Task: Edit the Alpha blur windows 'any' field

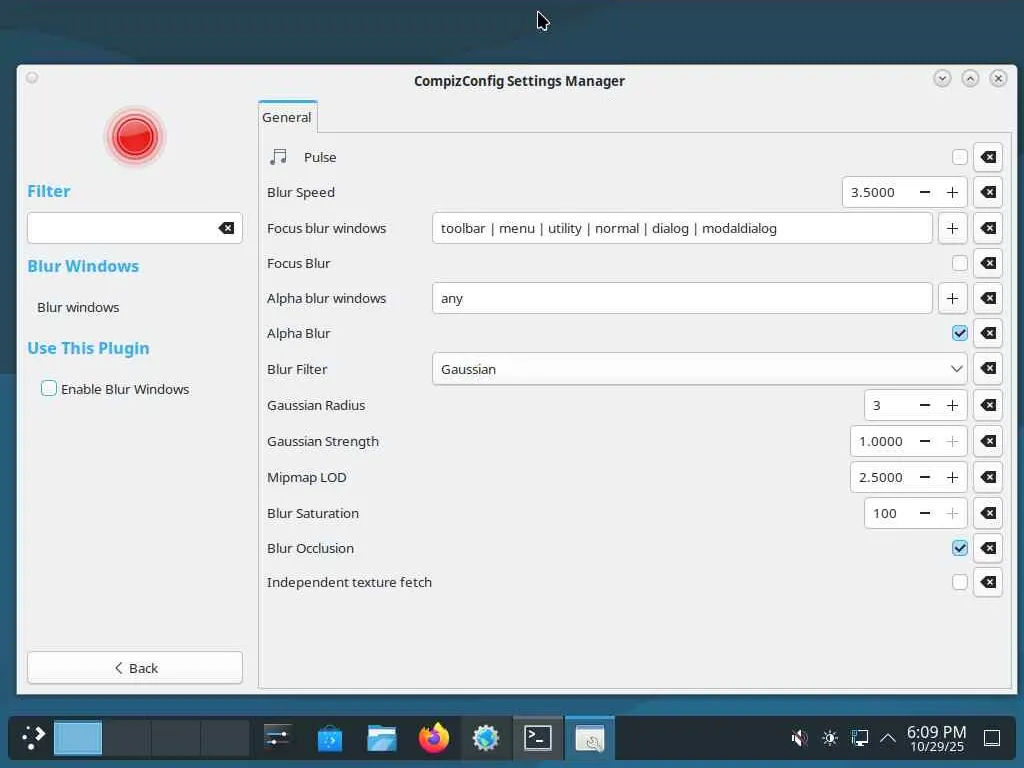Action: 682,298
